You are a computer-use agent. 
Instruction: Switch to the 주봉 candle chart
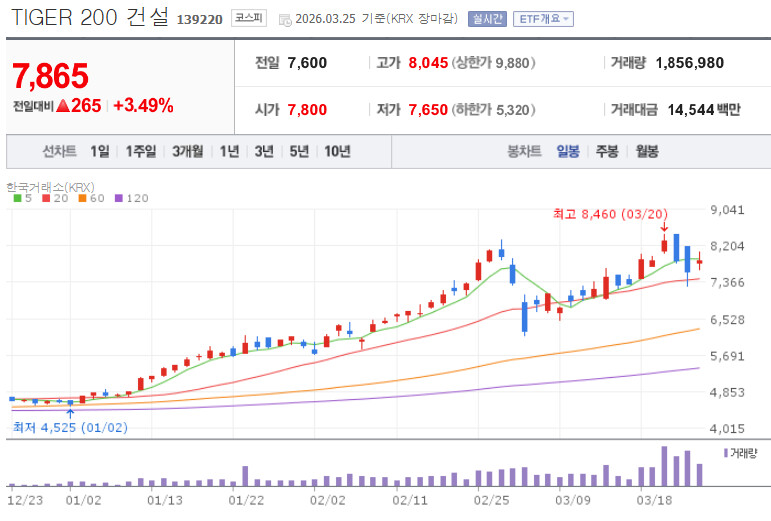(x=607, y=151)
